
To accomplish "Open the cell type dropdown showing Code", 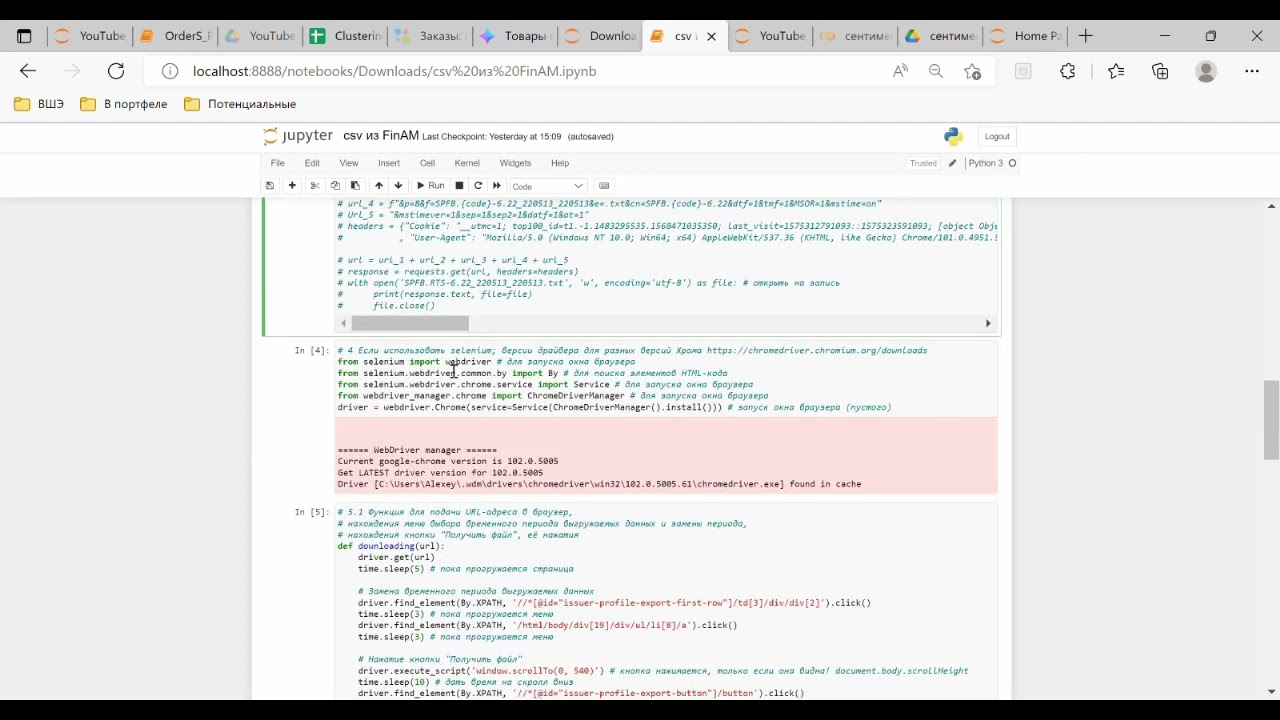I will tap(548, 186).
